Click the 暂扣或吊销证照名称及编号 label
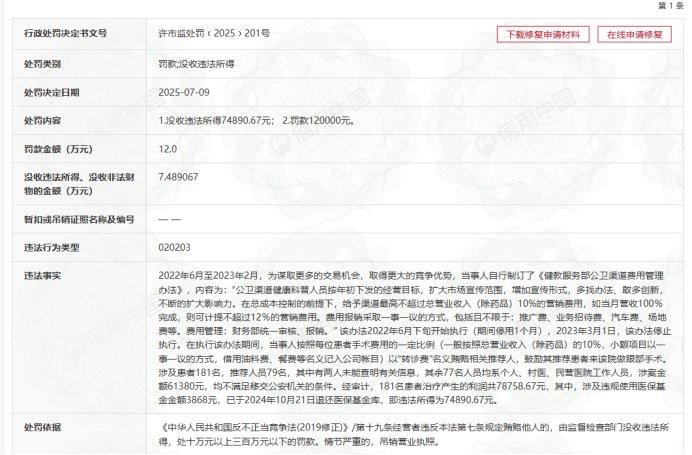 click(79, 219)
